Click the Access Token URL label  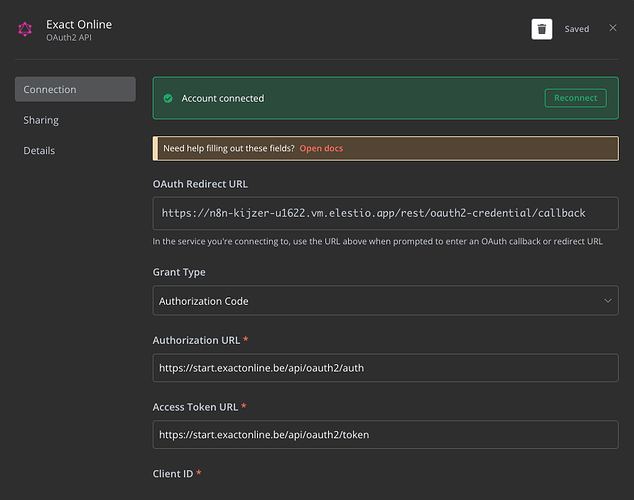pos(195,407)
